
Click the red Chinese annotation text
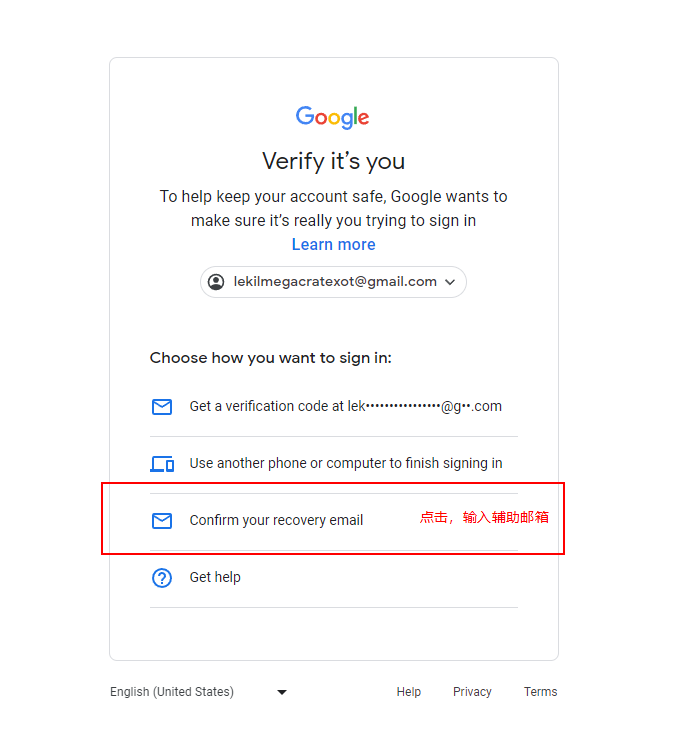click(x=484, y=518)
